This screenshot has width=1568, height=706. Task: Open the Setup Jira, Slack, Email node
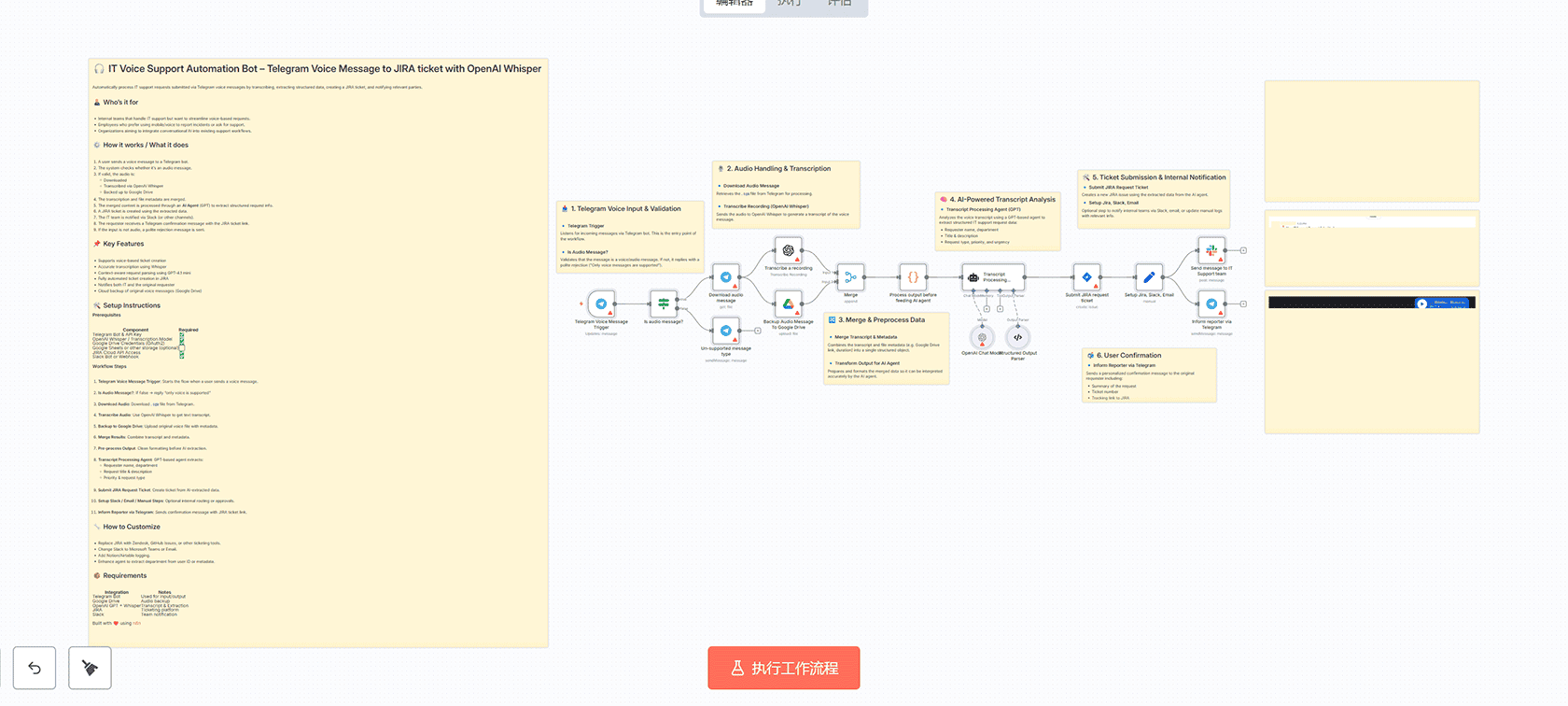[1149, 277]
